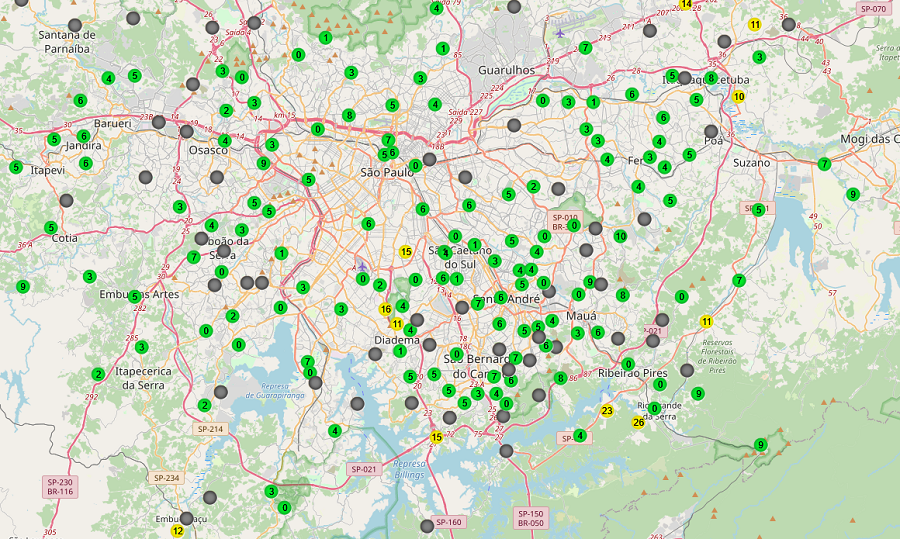900x539 pixels.
Task: Click the SP-234 road shield
Action: click(166, 478)
